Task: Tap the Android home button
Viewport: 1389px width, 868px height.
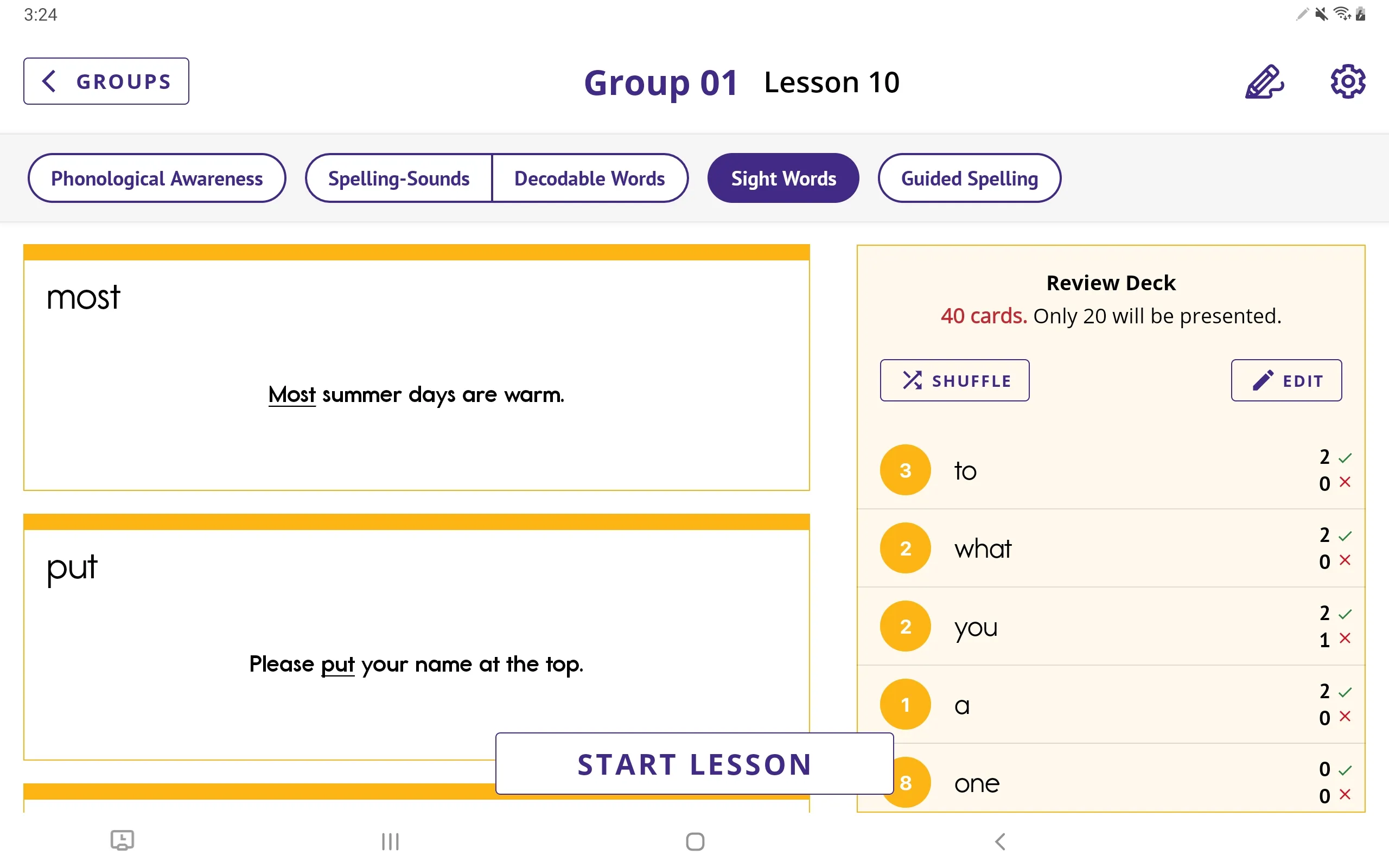Action: (x=695, y=841)
